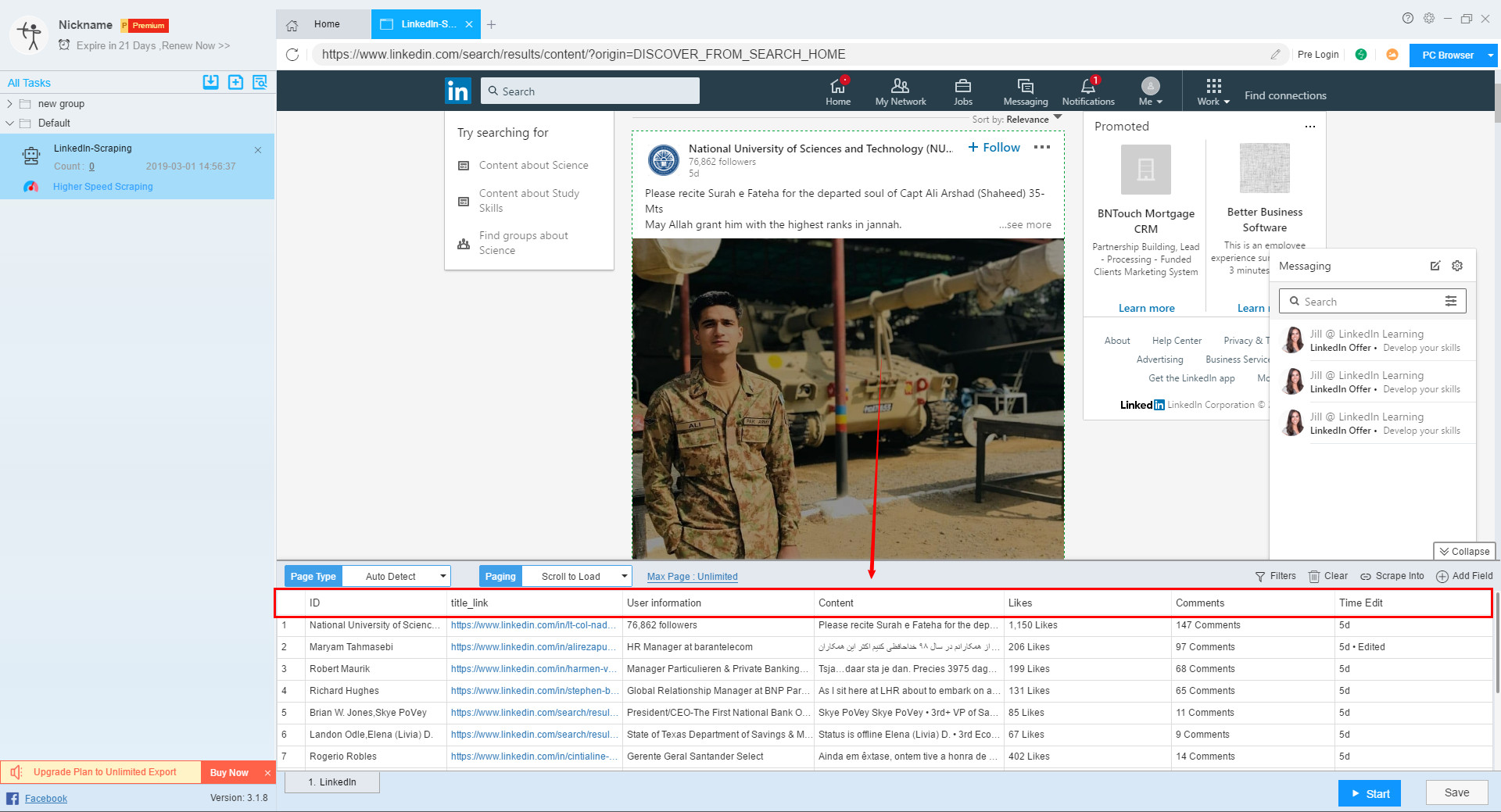Select the 1. LinkedIn sheet tab

tap(332, 782)
